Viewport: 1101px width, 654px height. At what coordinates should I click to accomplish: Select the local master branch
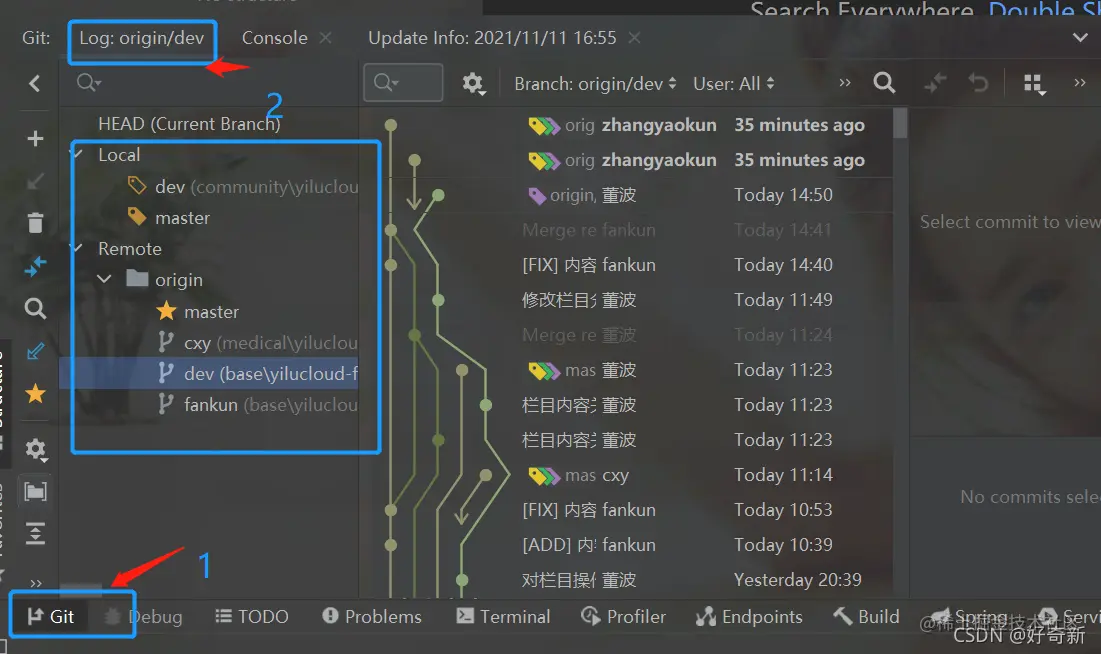click(x=169, y=218)
